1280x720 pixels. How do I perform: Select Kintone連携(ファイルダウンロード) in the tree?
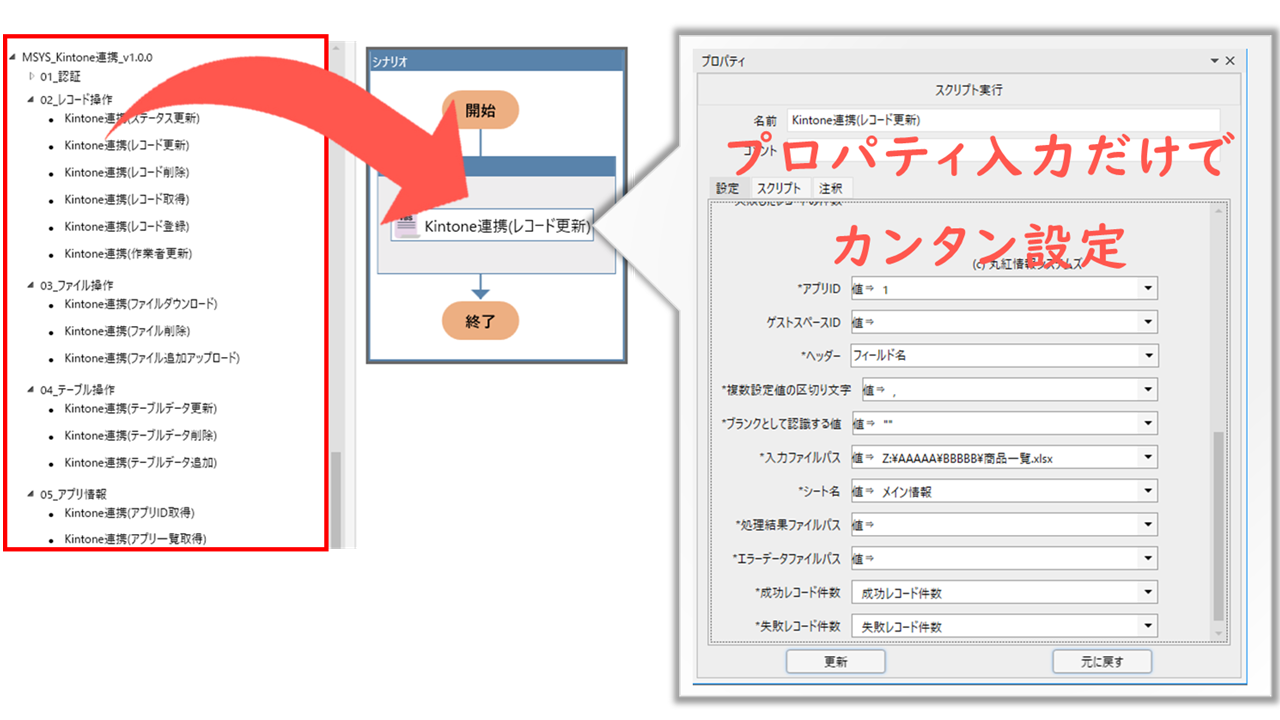141,304
